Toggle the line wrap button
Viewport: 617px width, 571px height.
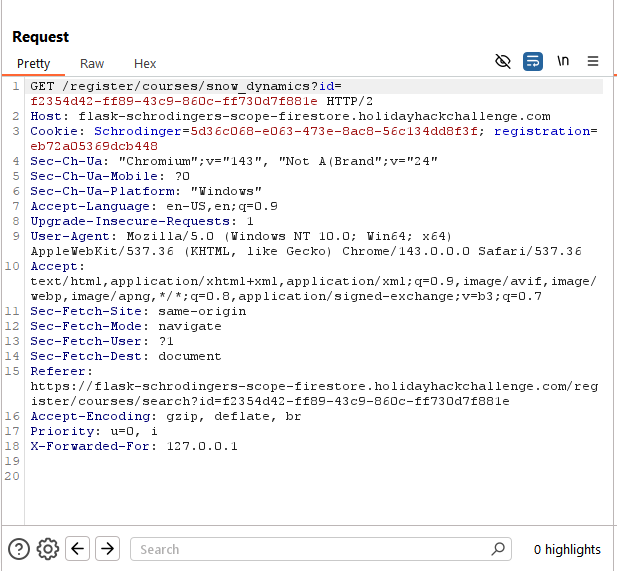coord(533,61)
